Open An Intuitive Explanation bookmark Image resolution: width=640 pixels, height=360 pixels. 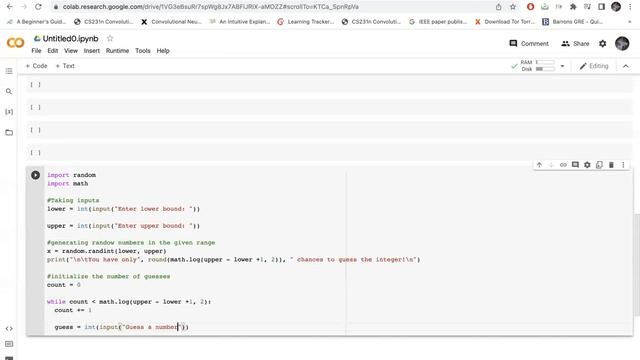240,22
